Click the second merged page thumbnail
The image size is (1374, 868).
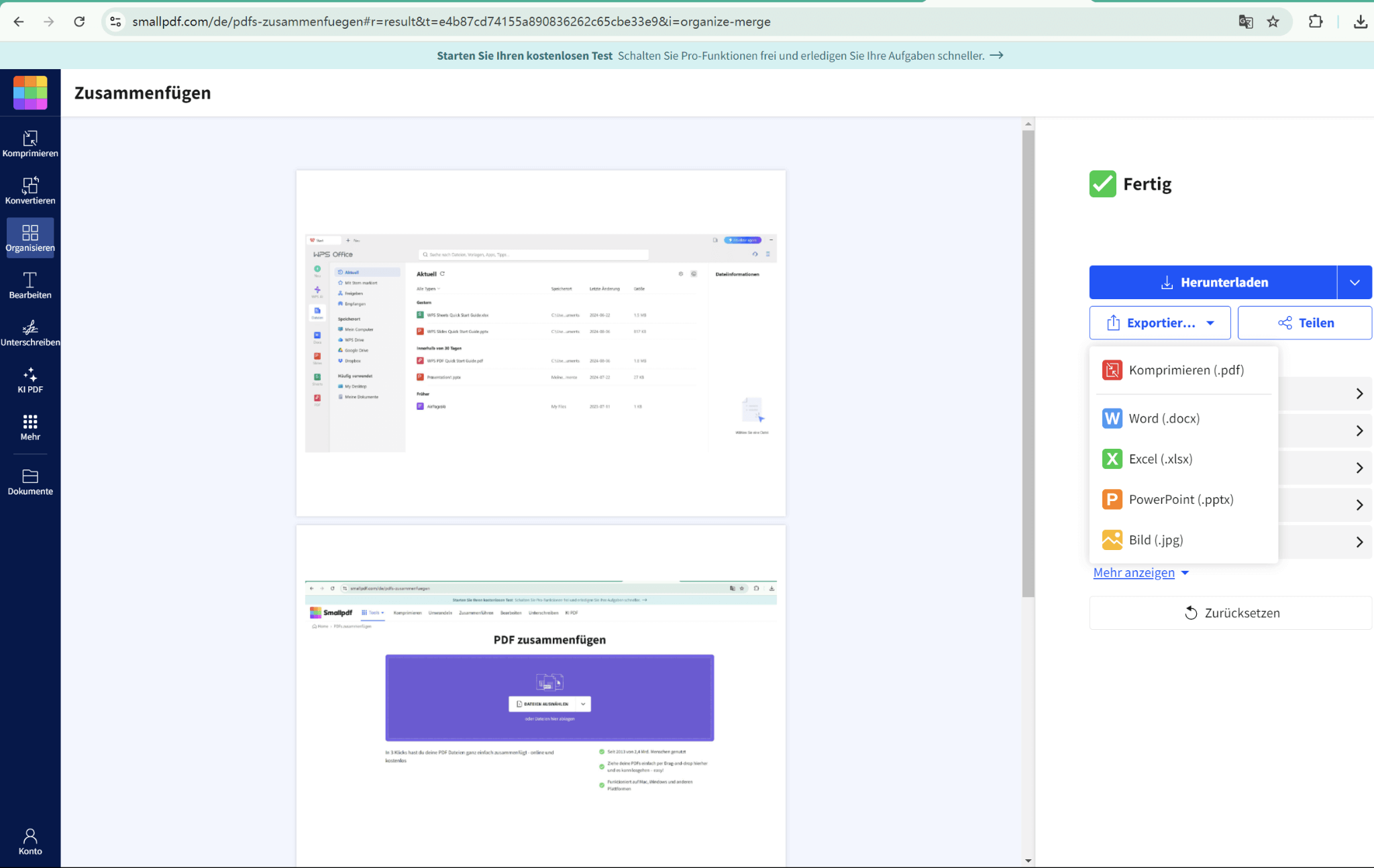pyautogui.click(x=541, y=694)
